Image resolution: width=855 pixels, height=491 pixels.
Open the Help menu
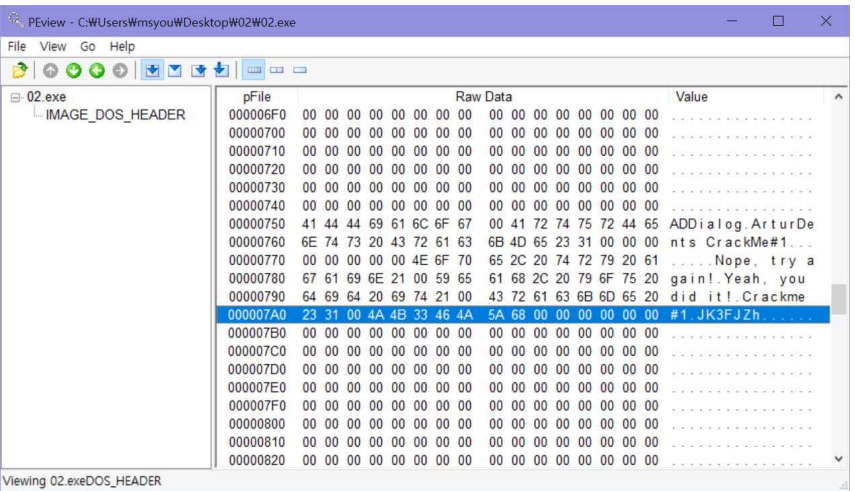pyautogui.click(x=122, y=46)
